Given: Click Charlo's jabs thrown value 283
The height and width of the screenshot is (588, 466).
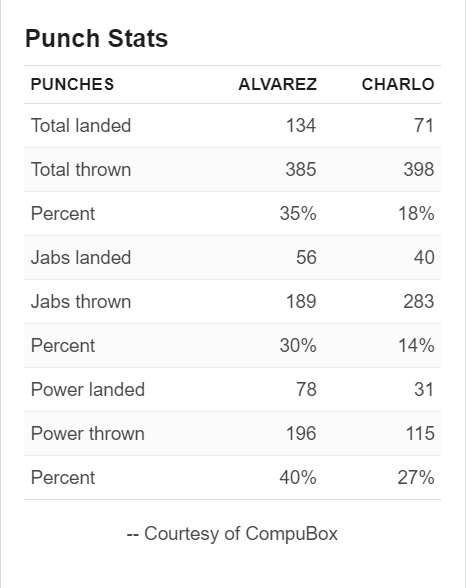Looking at the screenshot, I should pyautogui.click(x=419, y=302).
